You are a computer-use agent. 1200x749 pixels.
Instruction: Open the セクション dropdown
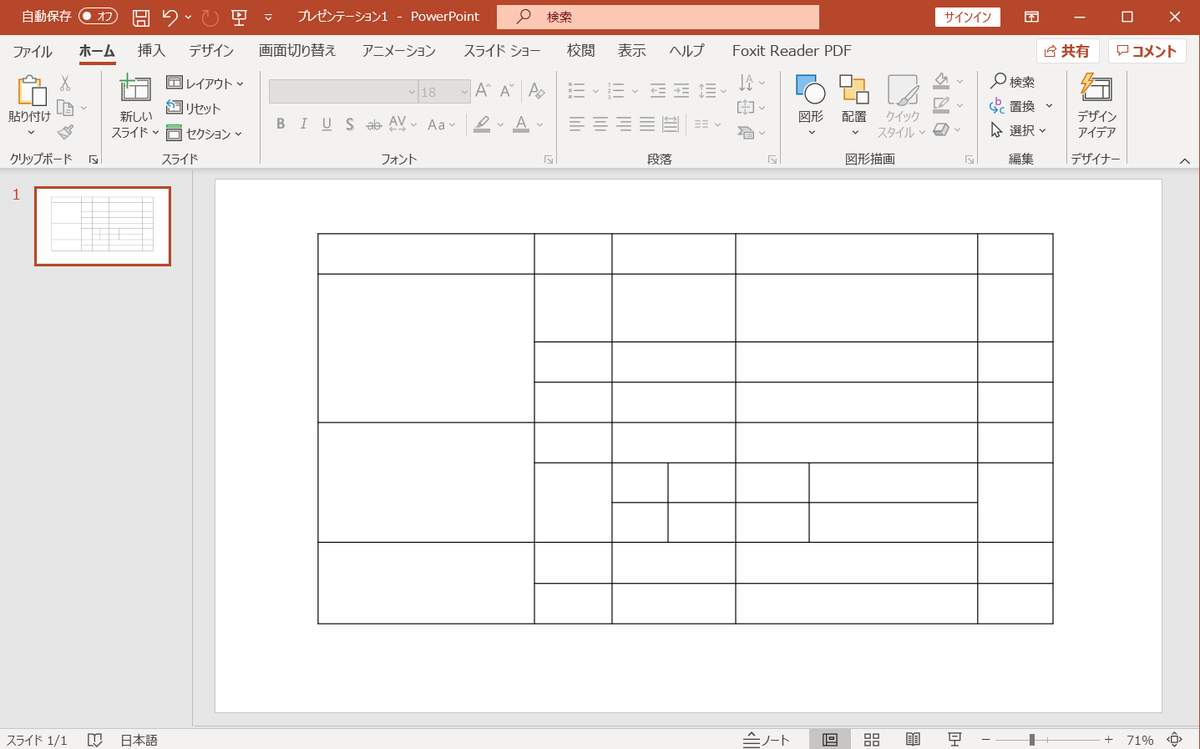tap(205, 133)
